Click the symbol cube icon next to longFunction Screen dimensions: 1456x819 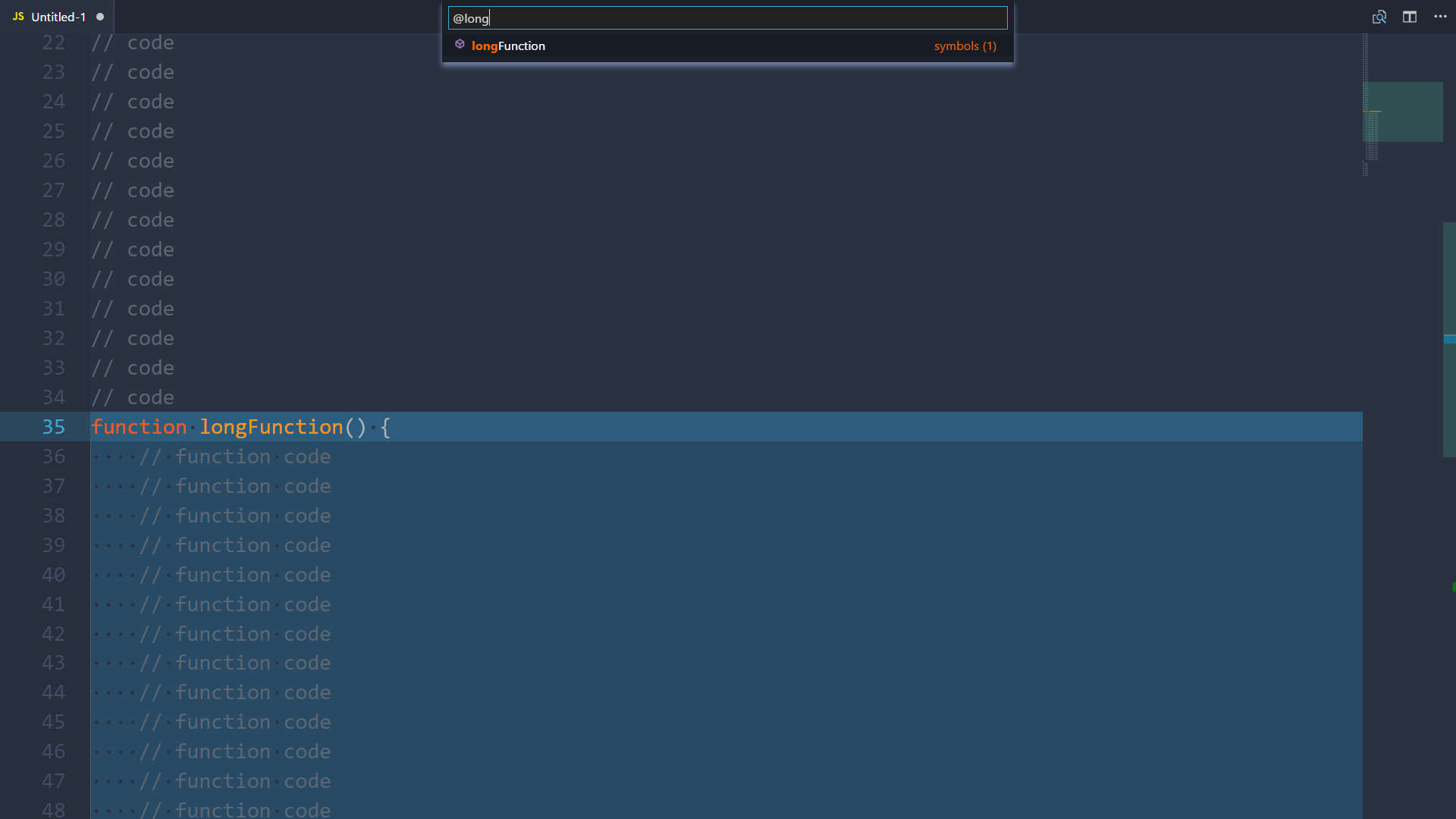(x=460, y=45)
